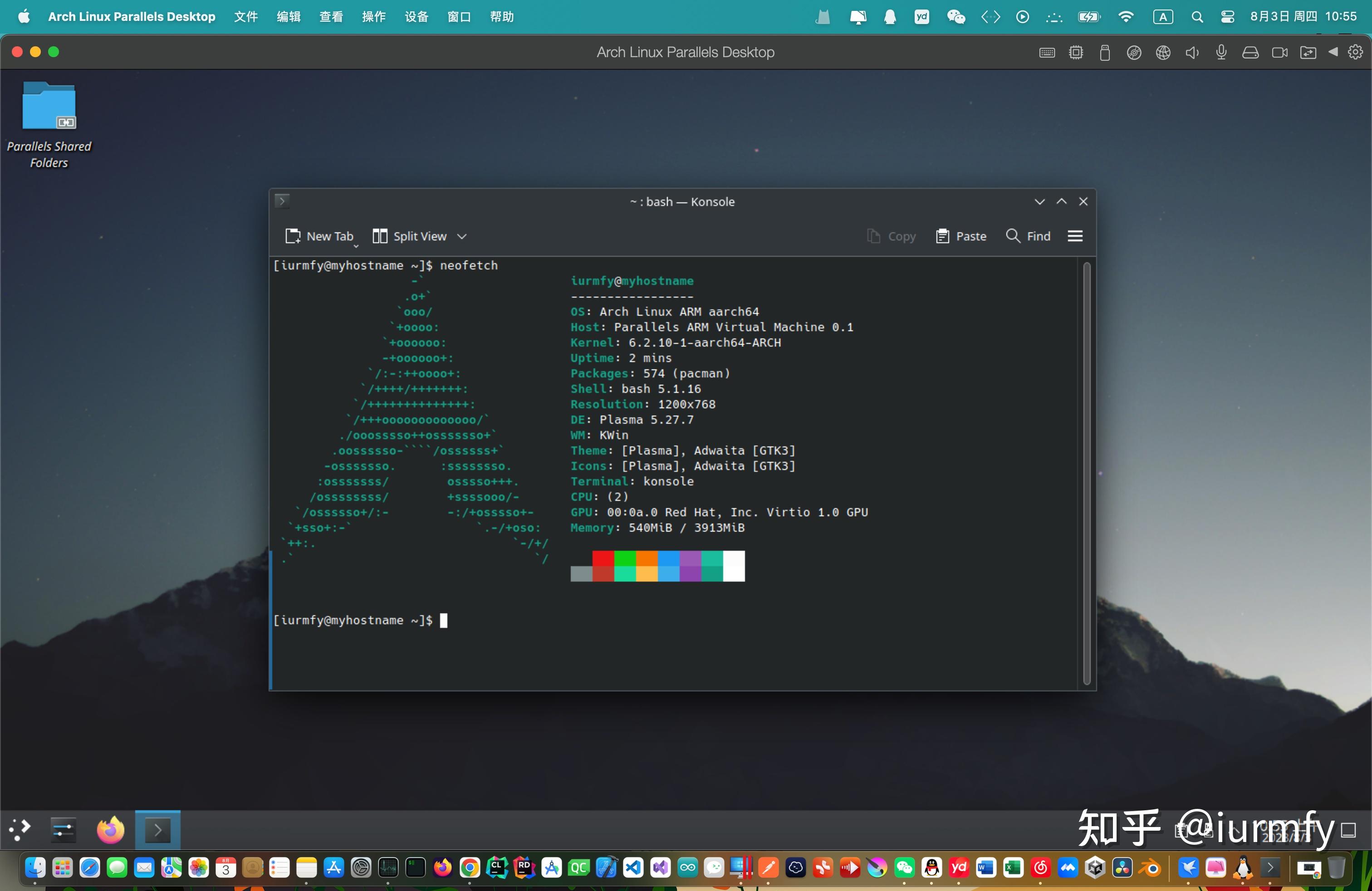This screenshot has height=891, width=1372.
Task: Open the 设备 menu
Action: pos(417,17)
